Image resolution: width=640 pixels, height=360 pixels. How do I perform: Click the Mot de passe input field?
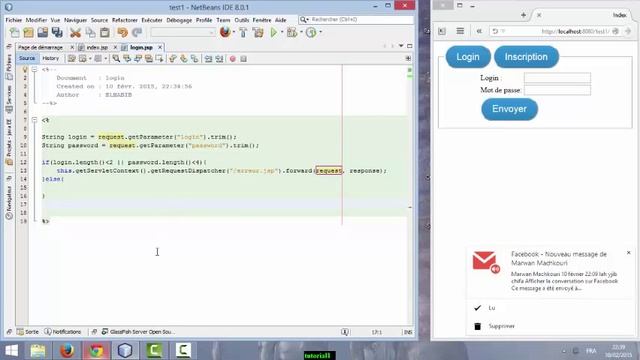557,90
